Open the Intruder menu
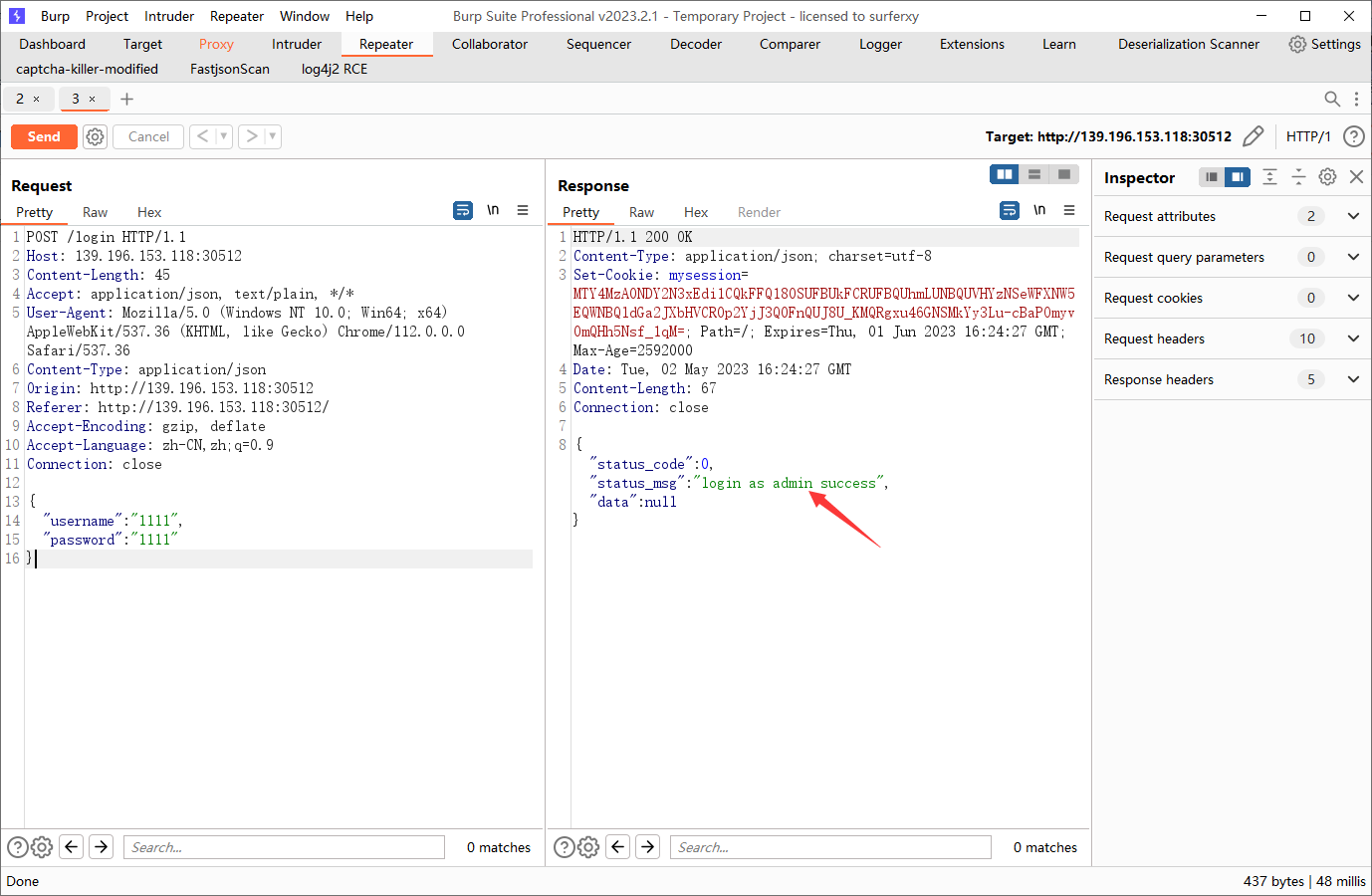1372x896 pixels. [x=169, y=16]
